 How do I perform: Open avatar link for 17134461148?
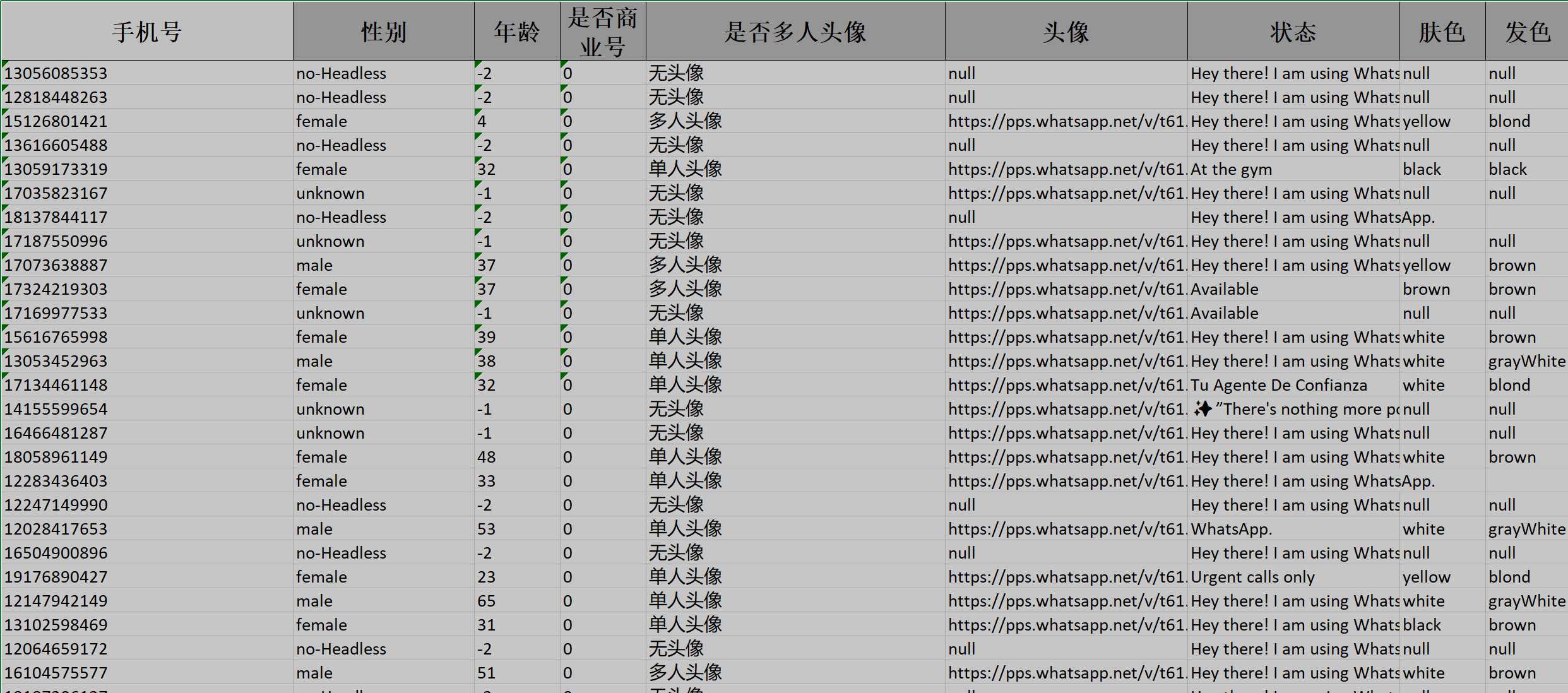[1066, 385]
